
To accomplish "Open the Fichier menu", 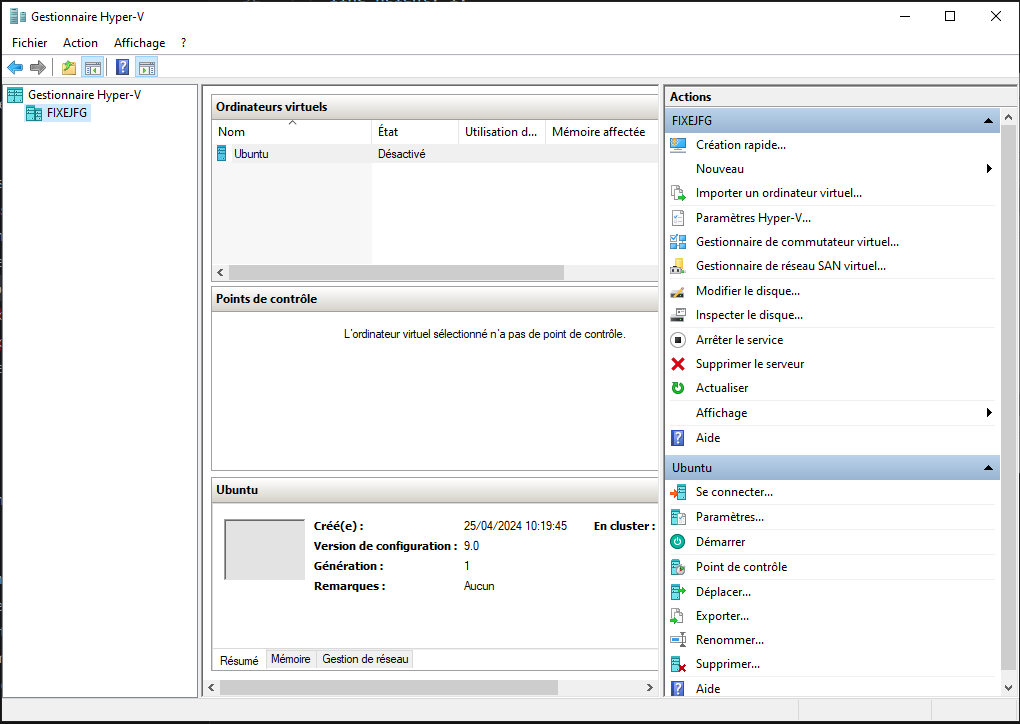I will coord(30,43).
